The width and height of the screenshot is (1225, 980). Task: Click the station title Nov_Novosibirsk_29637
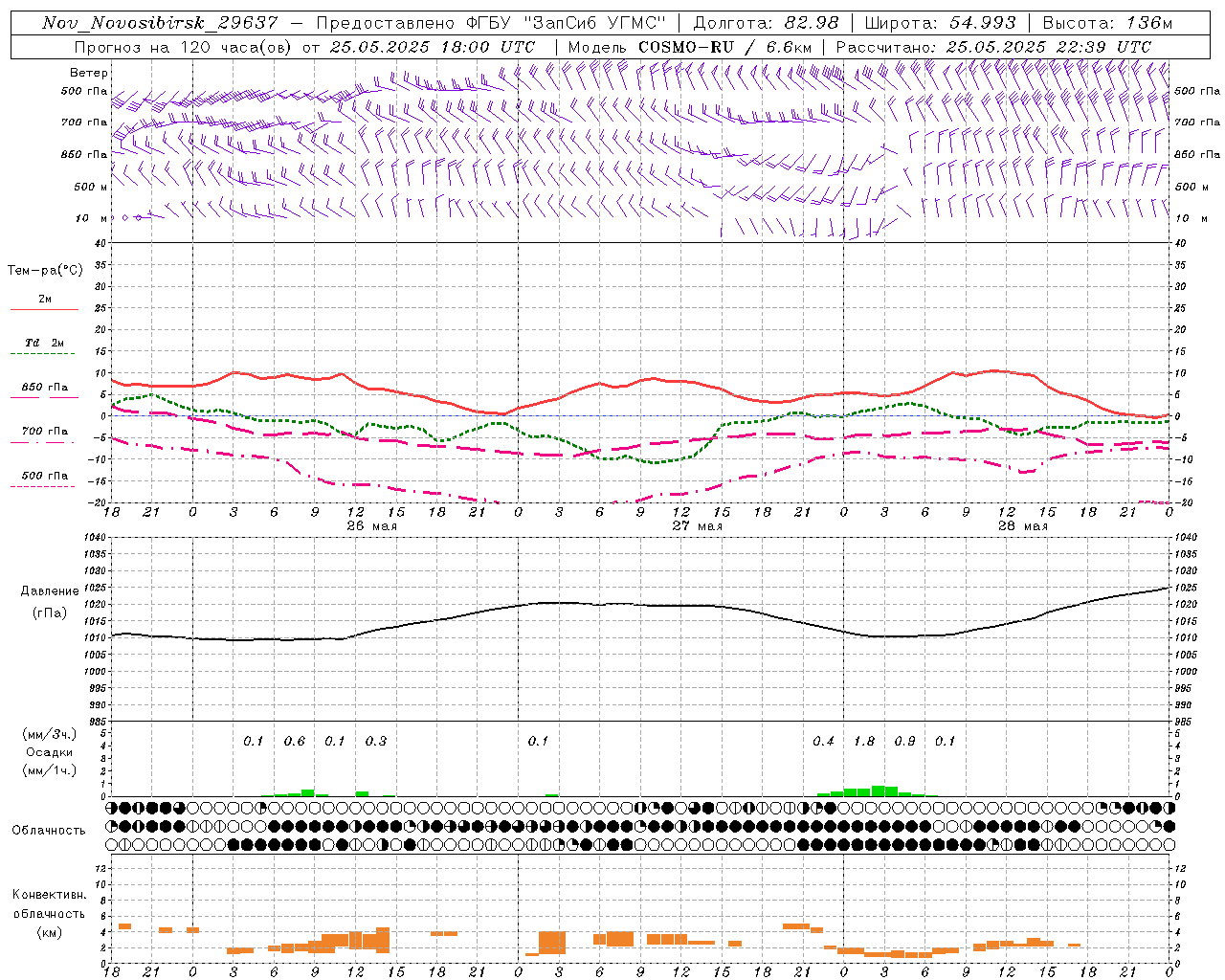160,23
